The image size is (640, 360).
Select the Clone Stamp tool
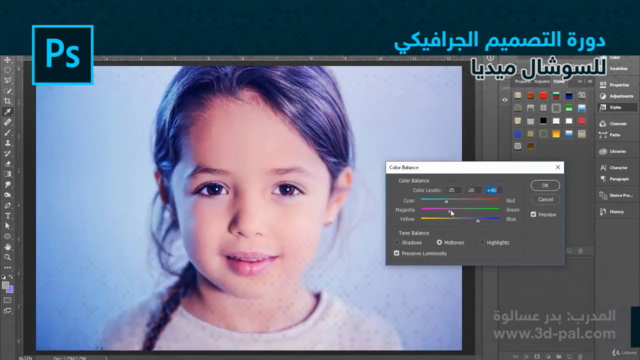tap(7, 143)
